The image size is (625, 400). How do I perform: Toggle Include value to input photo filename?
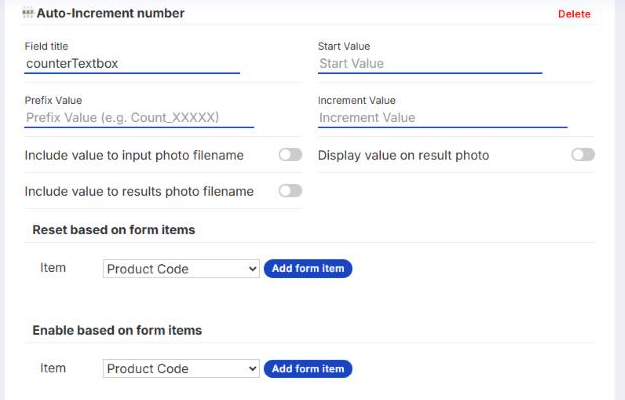pos(290,155)
